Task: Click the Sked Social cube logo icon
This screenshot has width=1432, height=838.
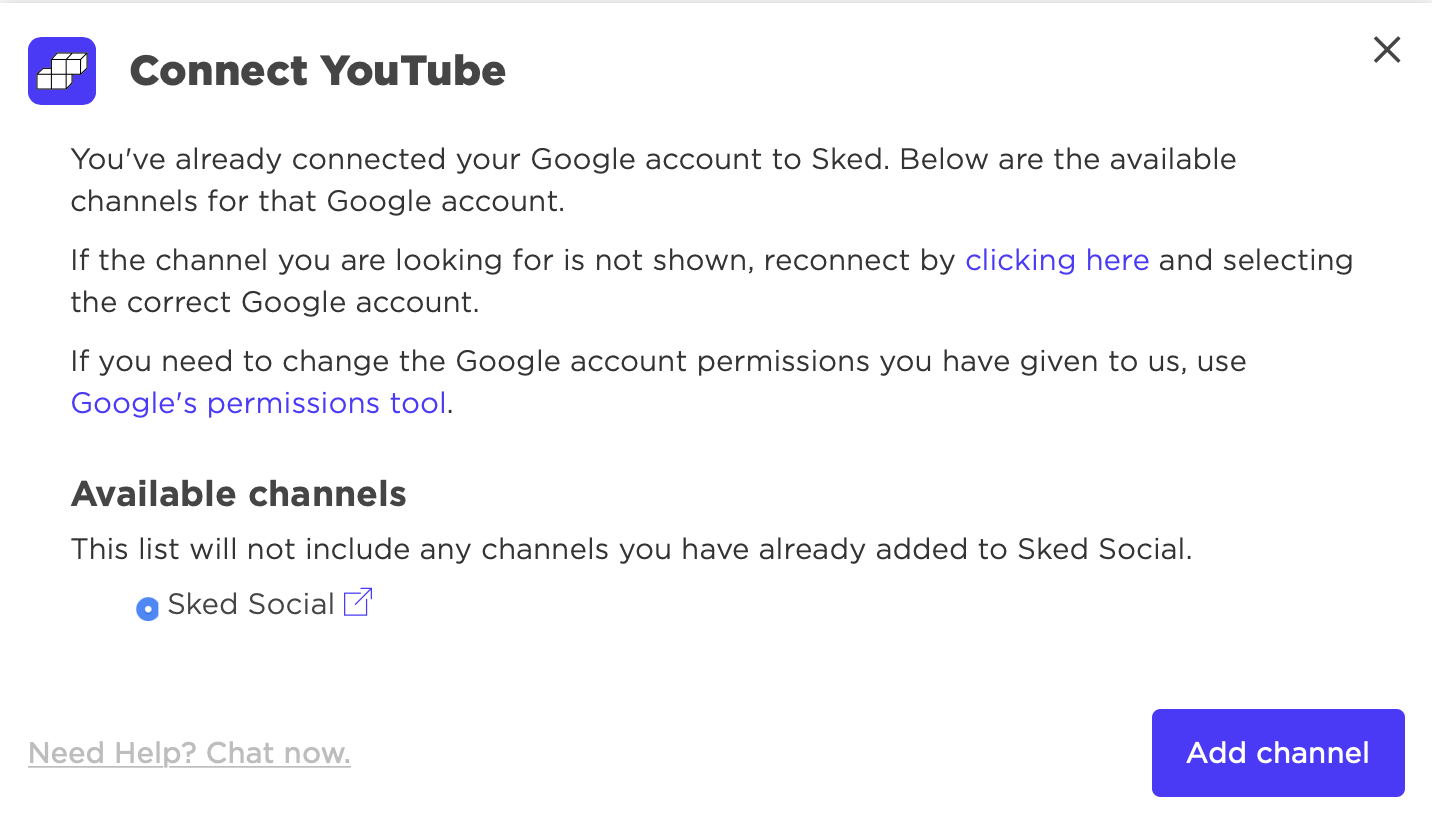Action: (x=62, y=71)
